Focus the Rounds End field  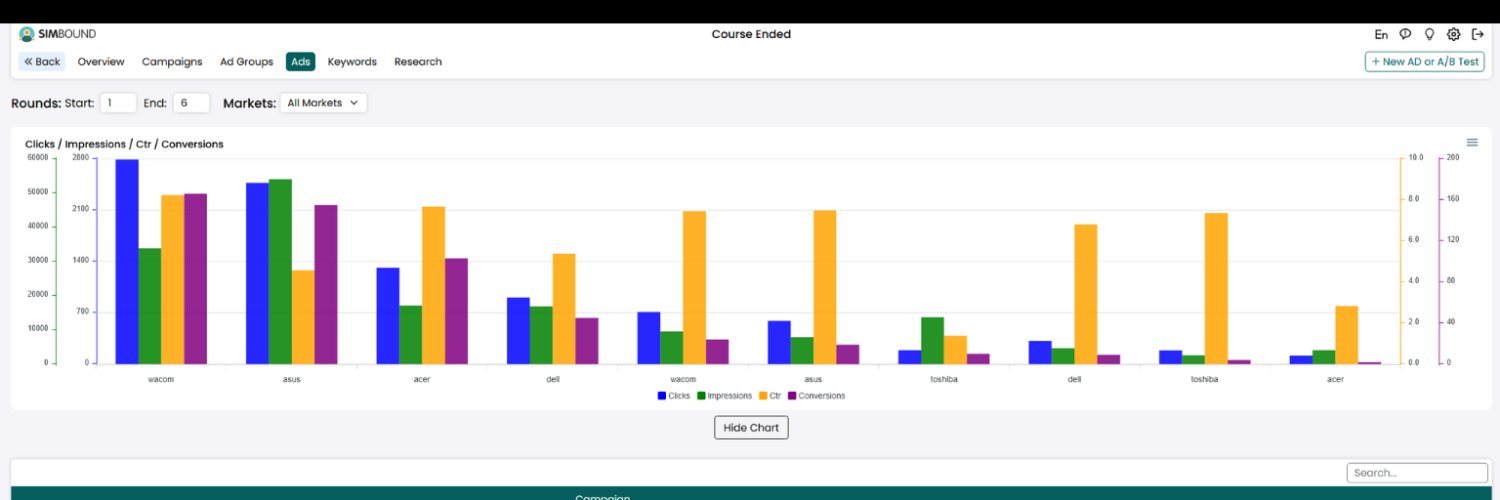pos(191,103)
